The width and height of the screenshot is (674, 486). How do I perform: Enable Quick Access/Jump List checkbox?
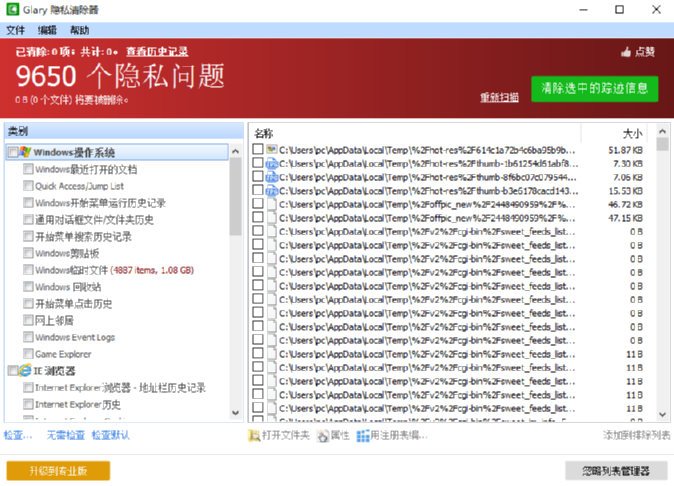click(28, 186)
